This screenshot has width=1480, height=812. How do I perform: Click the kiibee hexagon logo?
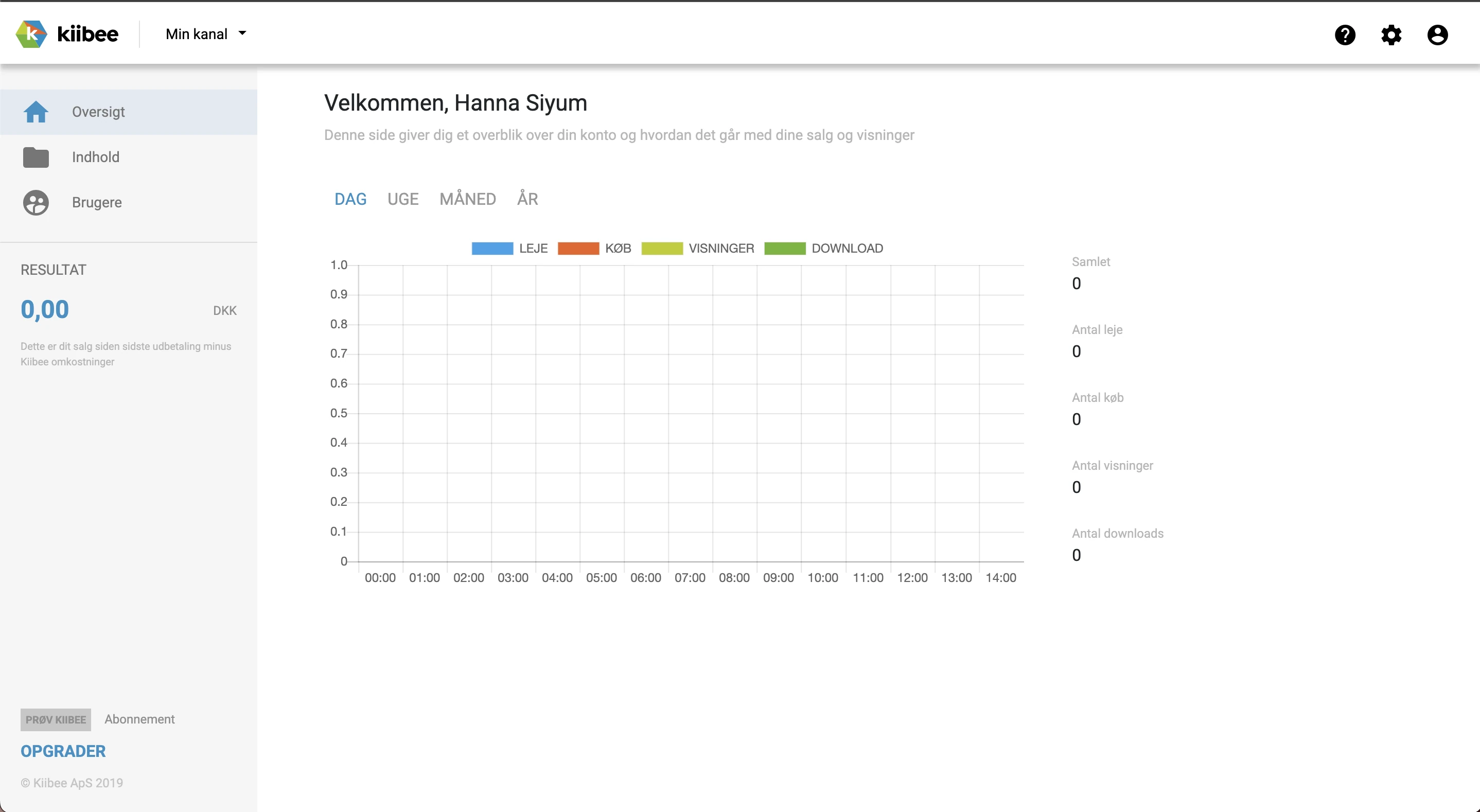click(31, 34)
